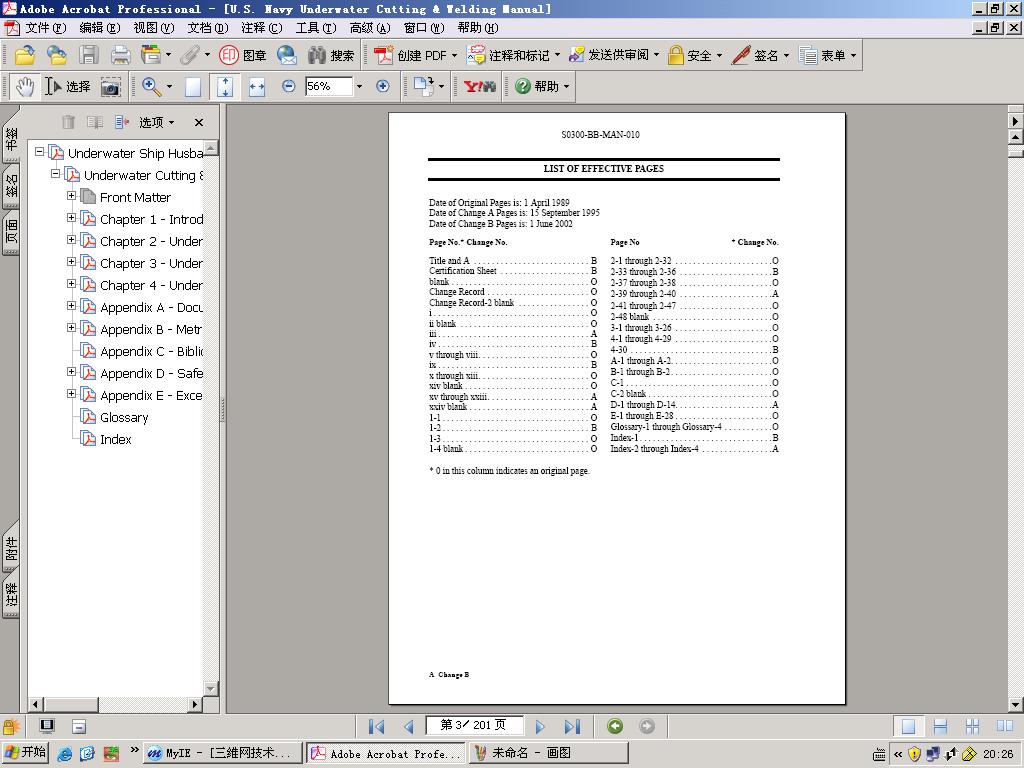Set Actual Size page view
The width and height of the screenshot is (1024, 768).
point(193,87)
